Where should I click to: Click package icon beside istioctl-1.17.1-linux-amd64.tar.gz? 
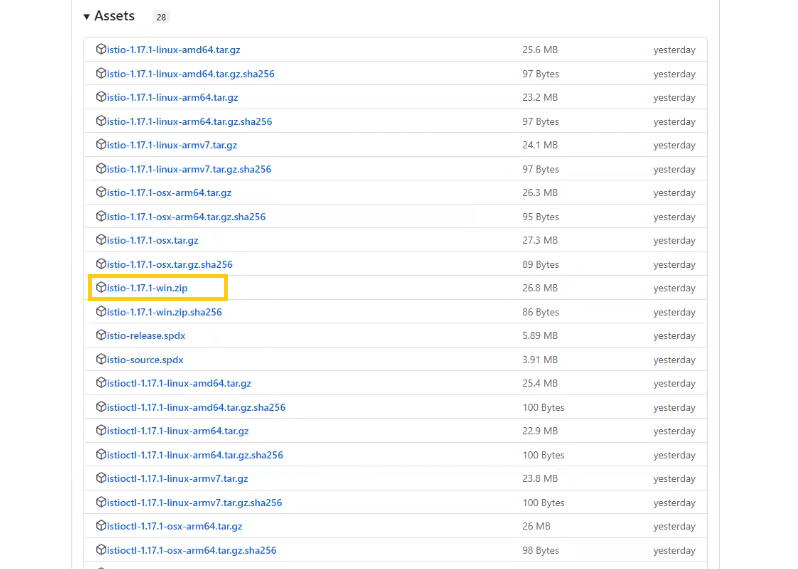click(x=101, y=383)
